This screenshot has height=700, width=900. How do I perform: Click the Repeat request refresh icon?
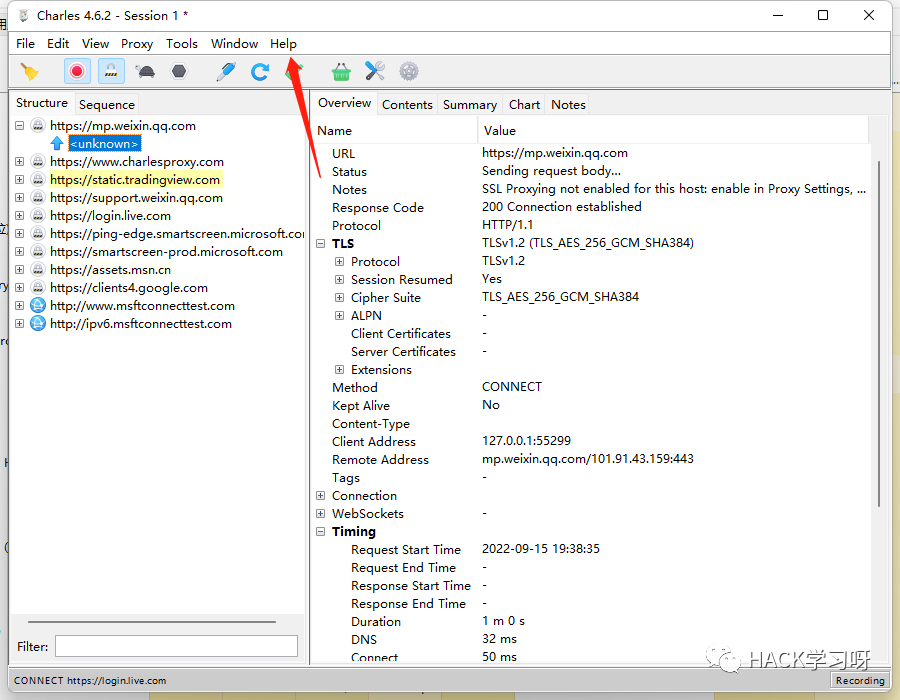pos(260,72)
